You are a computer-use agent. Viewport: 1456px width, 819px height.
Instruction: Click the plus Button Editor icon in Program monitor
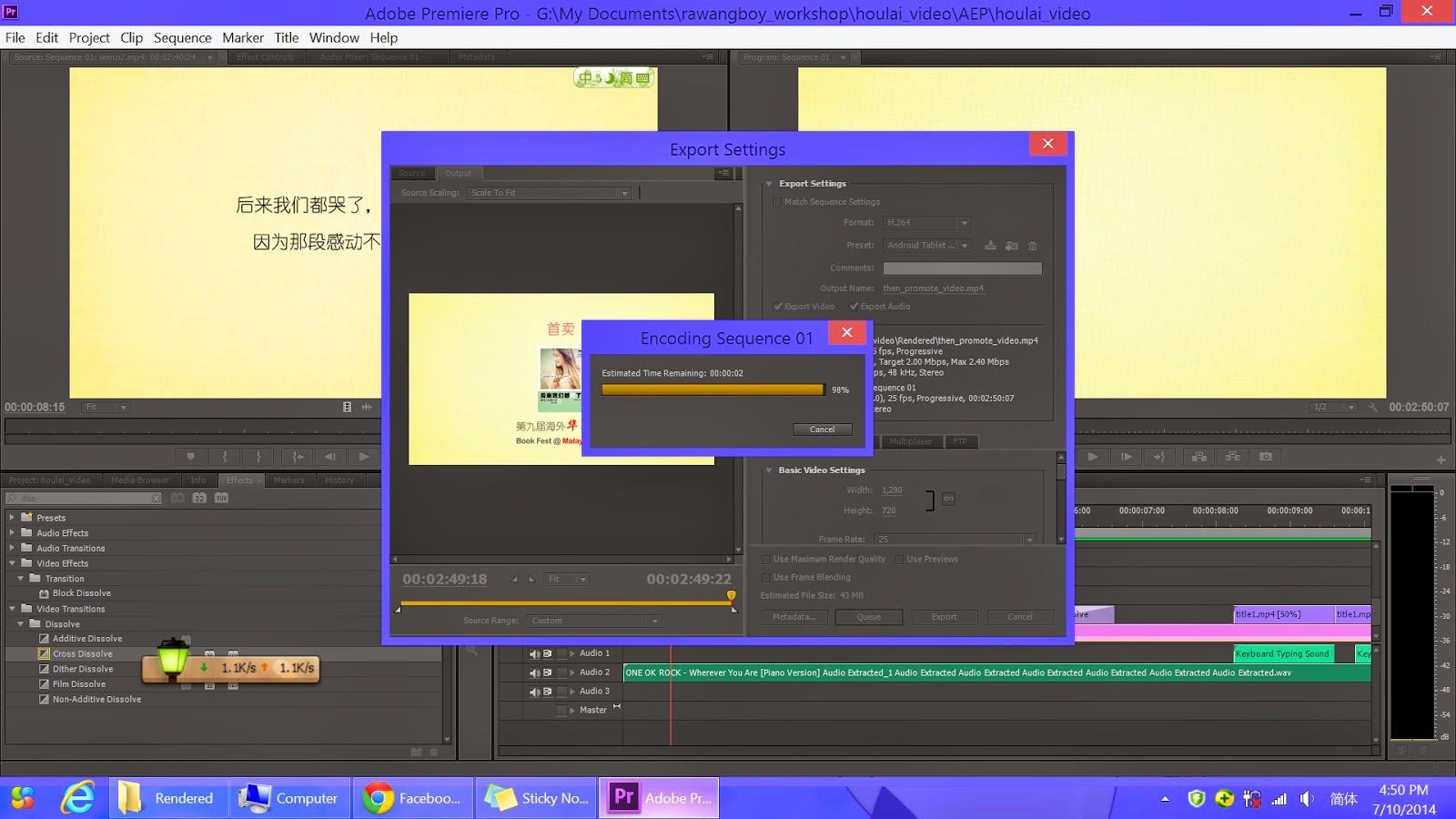(x=1441, y=460)
